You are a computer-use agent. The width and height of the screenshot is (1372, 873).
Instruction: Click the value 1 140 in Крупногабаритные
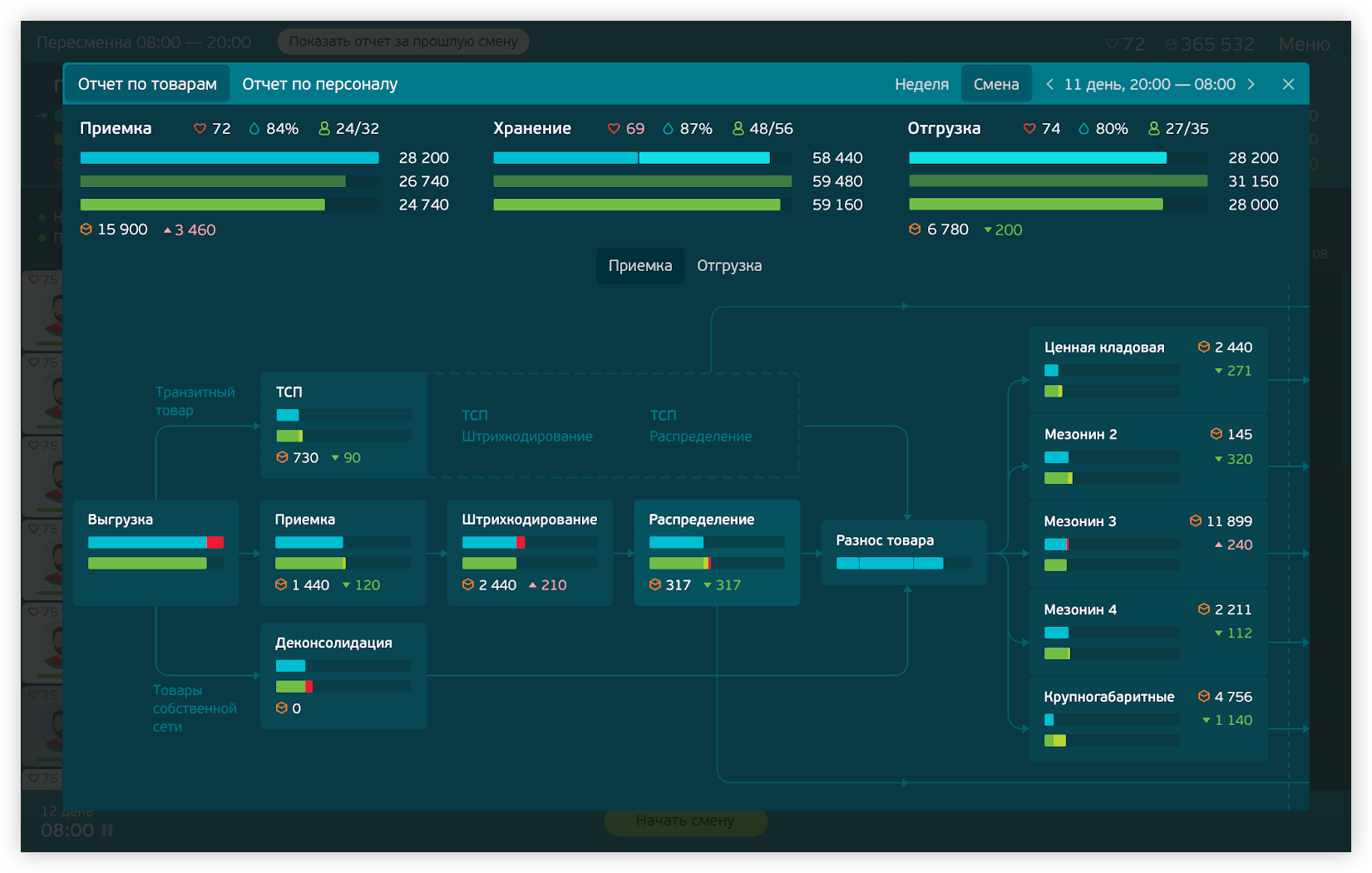1233,720
